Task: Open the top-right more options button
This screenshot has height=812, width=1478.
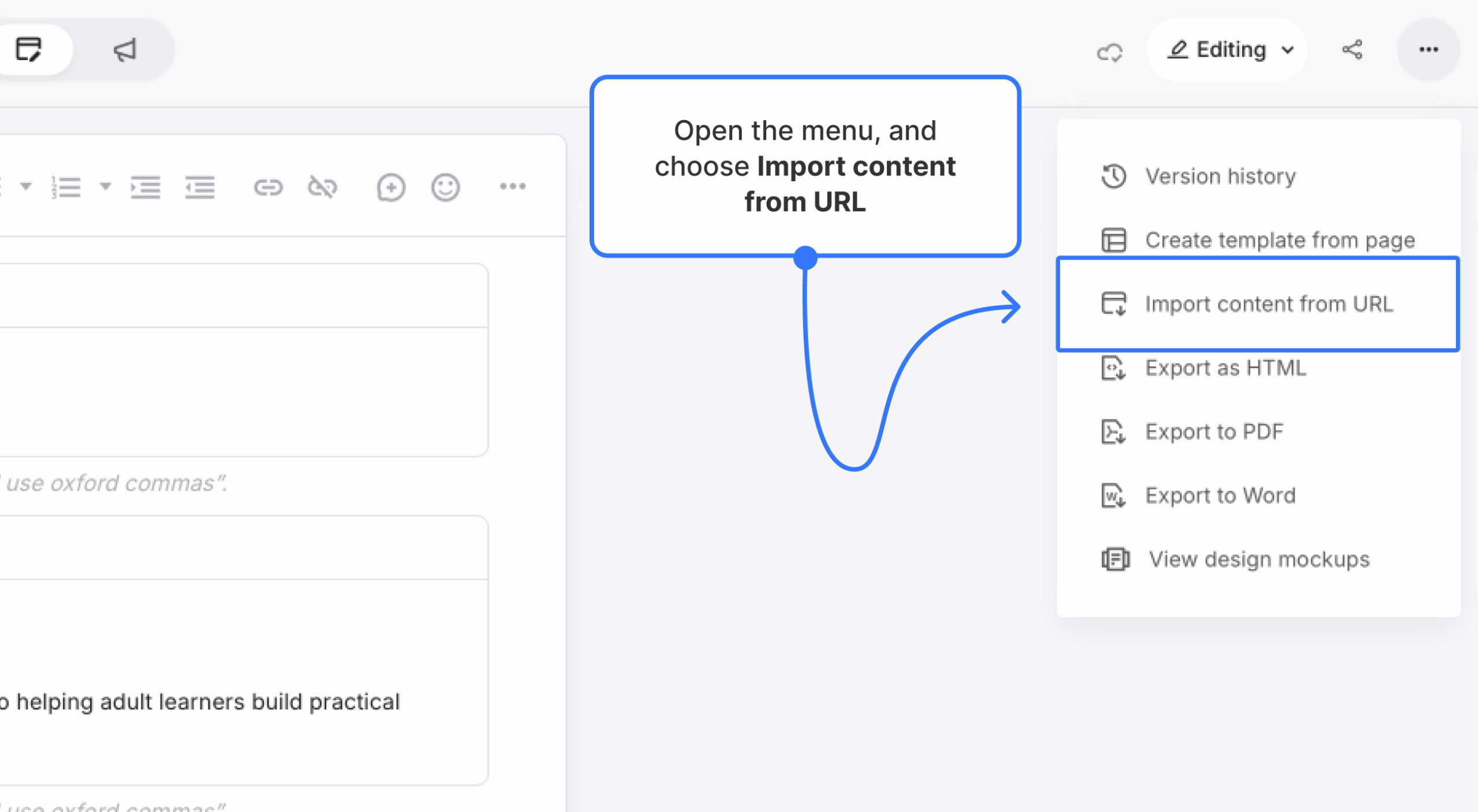Action: point(1429,50)
